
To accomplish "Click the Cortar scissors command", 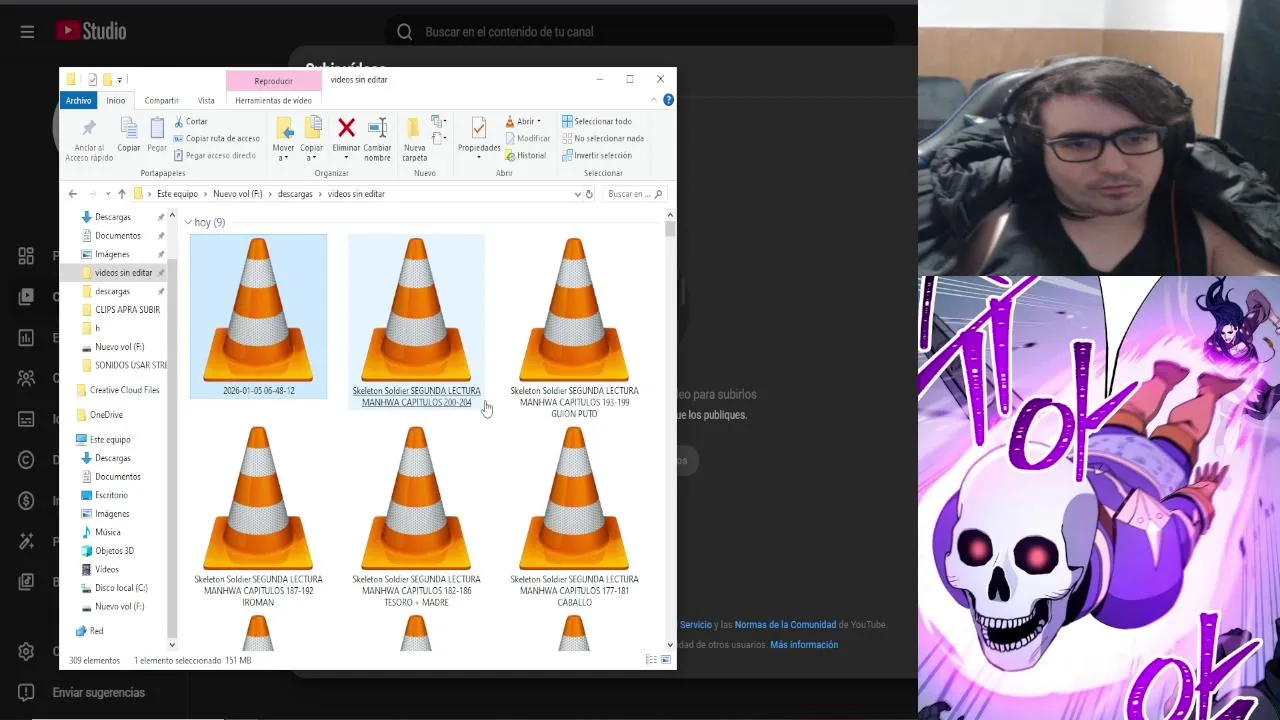I will pos(190,121).
